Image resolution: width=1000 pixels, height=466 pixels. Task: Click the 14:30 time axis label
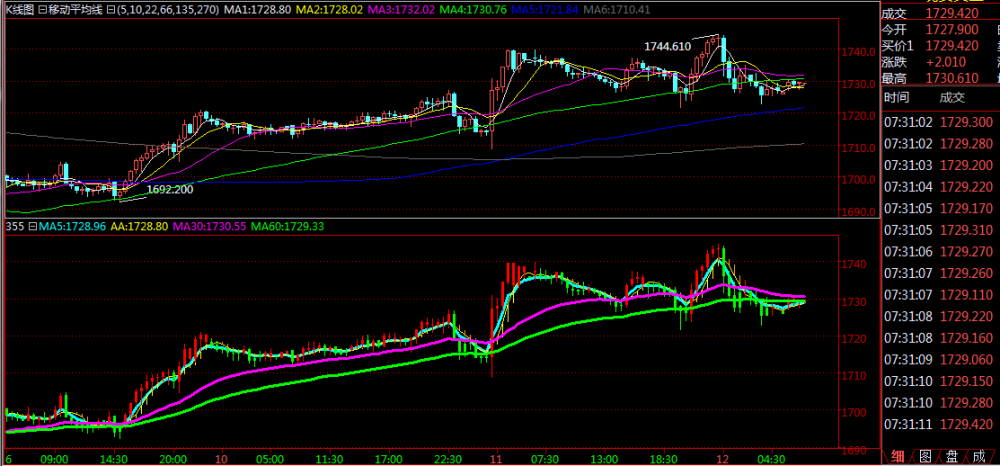113,459
